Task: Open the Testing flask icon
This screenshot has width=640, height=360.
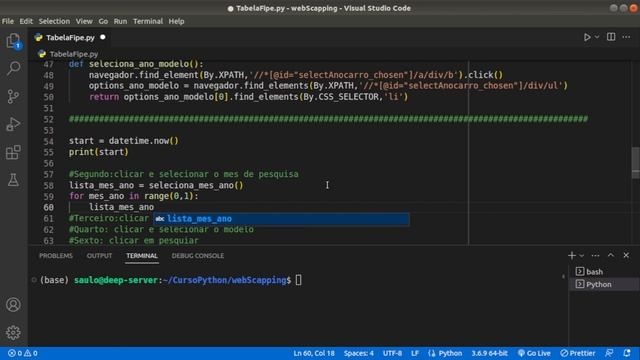Action: [x=13, y=180]
